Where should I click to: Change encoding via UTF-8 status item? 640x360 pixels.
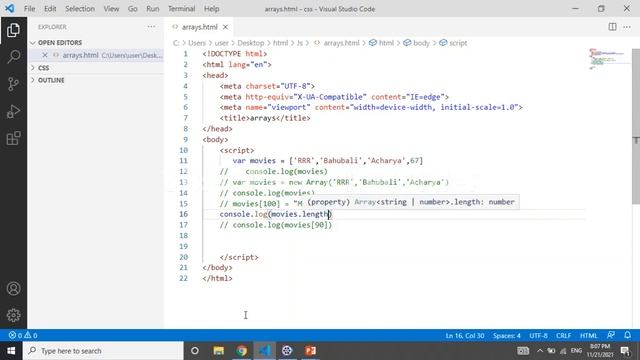(538, 336)
